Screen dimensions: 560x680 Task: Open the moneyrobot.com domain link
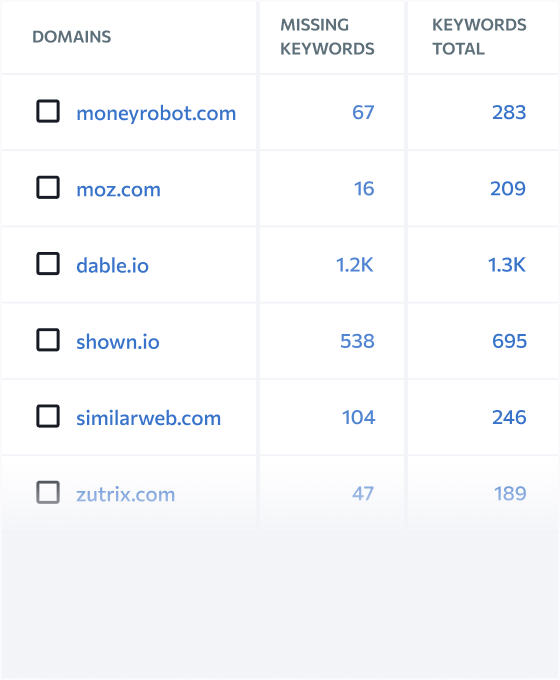click(156, 114)
